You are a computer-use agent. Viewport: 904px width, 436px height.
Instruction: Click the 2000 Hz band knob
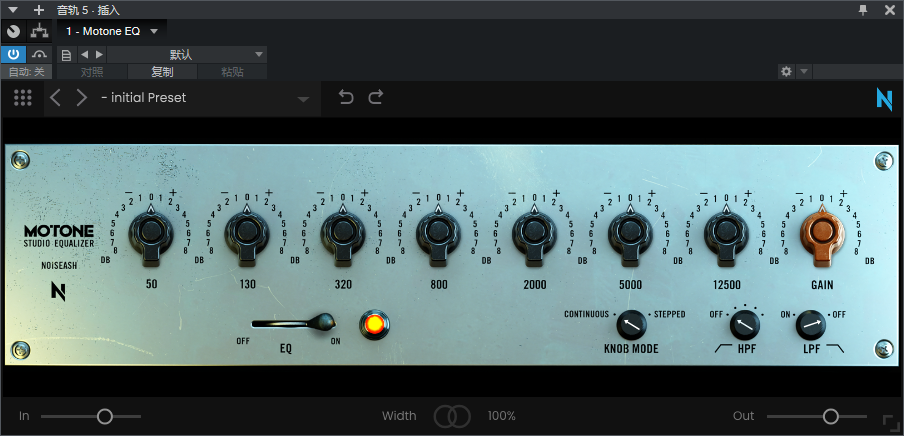click(535, 232)
